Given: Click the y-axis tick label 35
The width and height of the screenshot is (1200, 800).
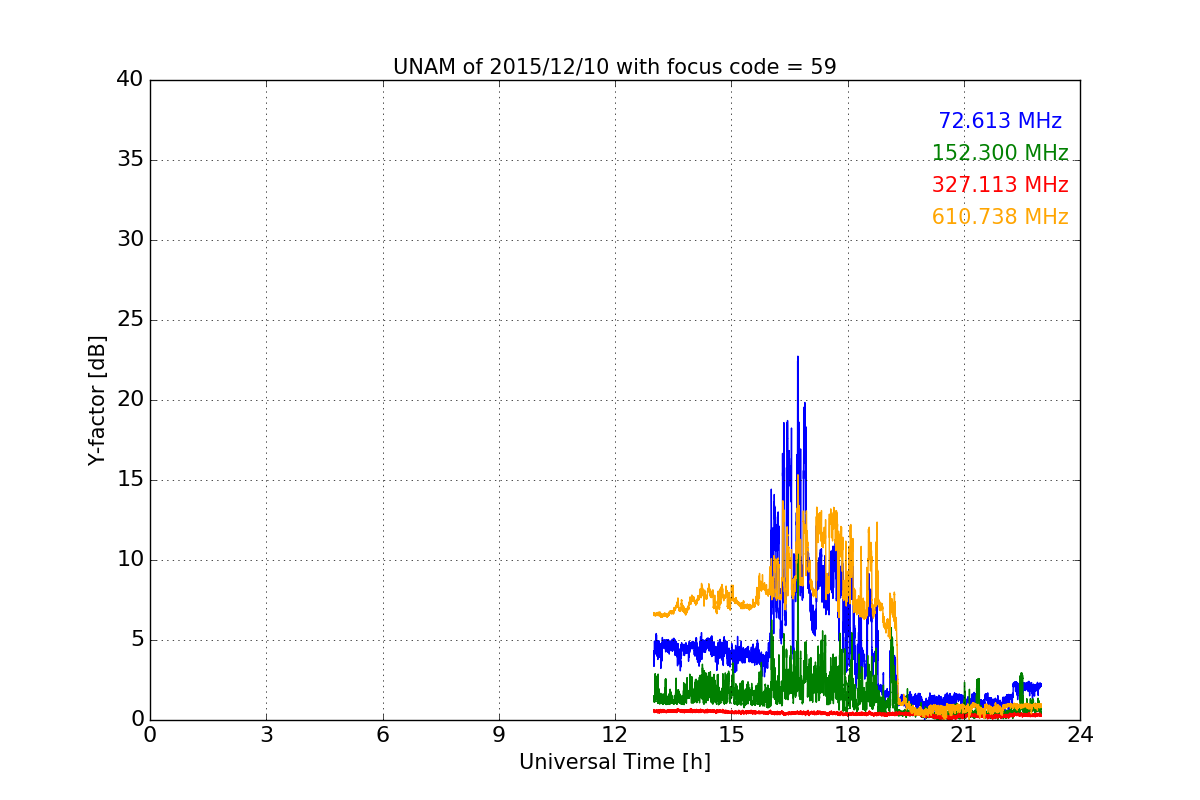Looking at the screenshot, I should pyautogui.click(x=130, y=160).
